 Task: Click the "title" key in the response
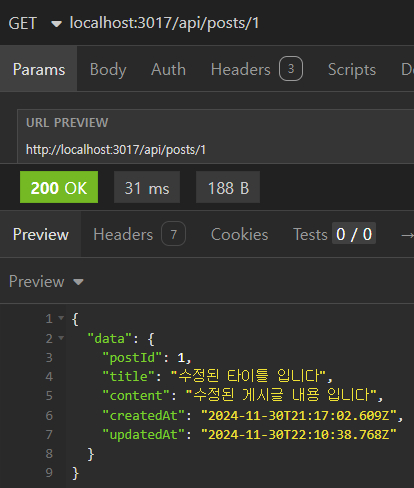click(x=128, y=377)
